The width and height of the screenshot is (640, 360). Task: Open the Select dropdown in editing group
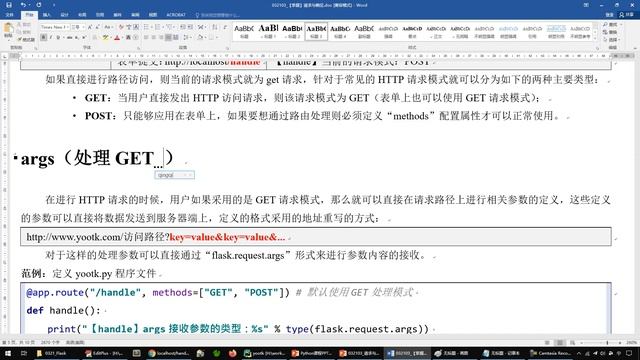coord(611,40)
